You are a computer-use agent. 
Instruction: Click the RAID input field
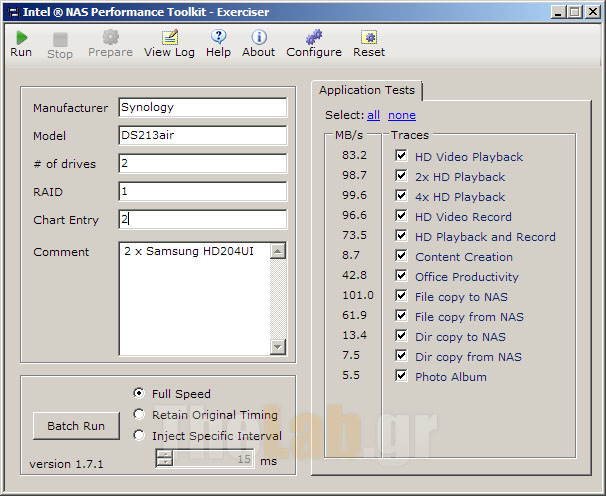(203, 191)
